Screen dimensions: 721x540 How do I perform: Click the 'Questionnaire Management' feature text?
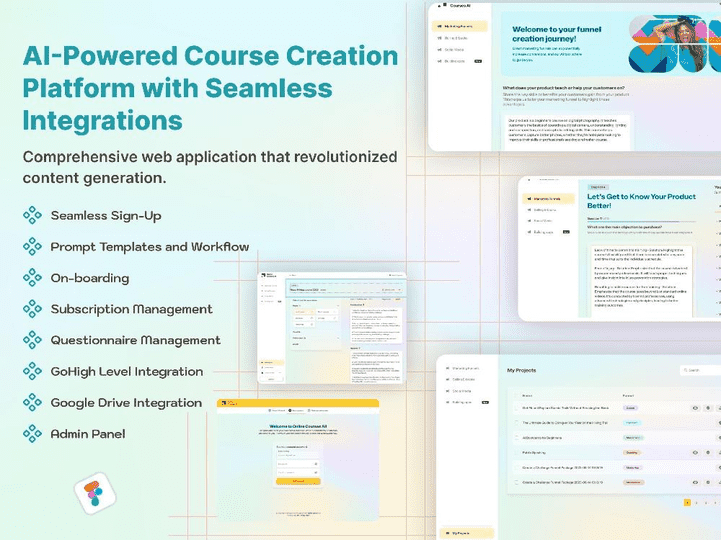click(x=136, y=340)
